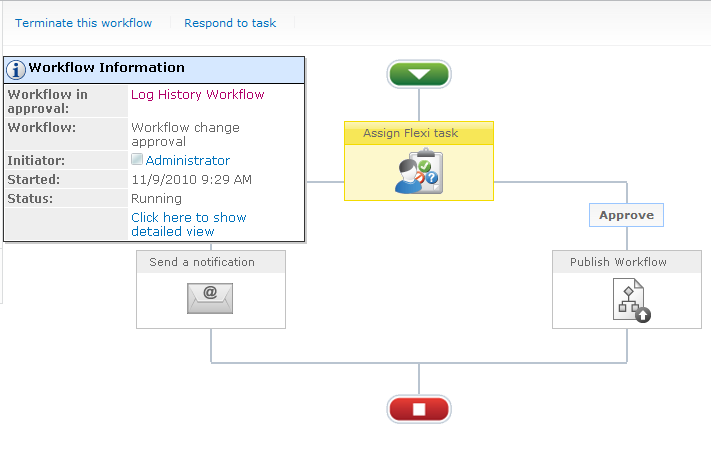Click the presence icon beside Administrator
Image resolution: width=711 pixels, height=449 pixels.
click(137, 159)
